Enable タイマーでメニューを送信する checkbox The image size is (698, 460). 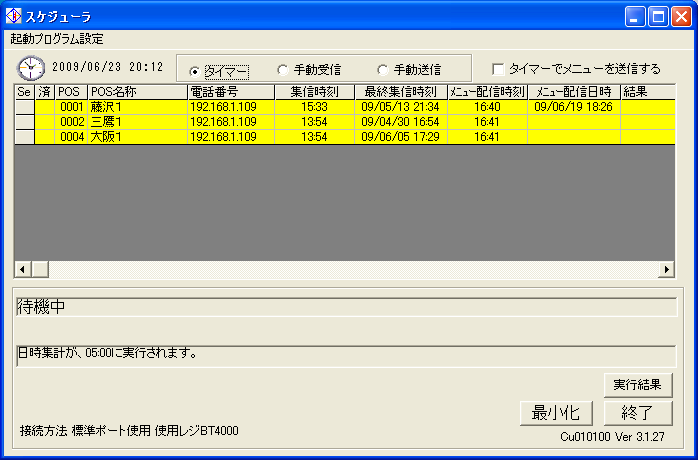pyautogui.click(x=498, y=69)
